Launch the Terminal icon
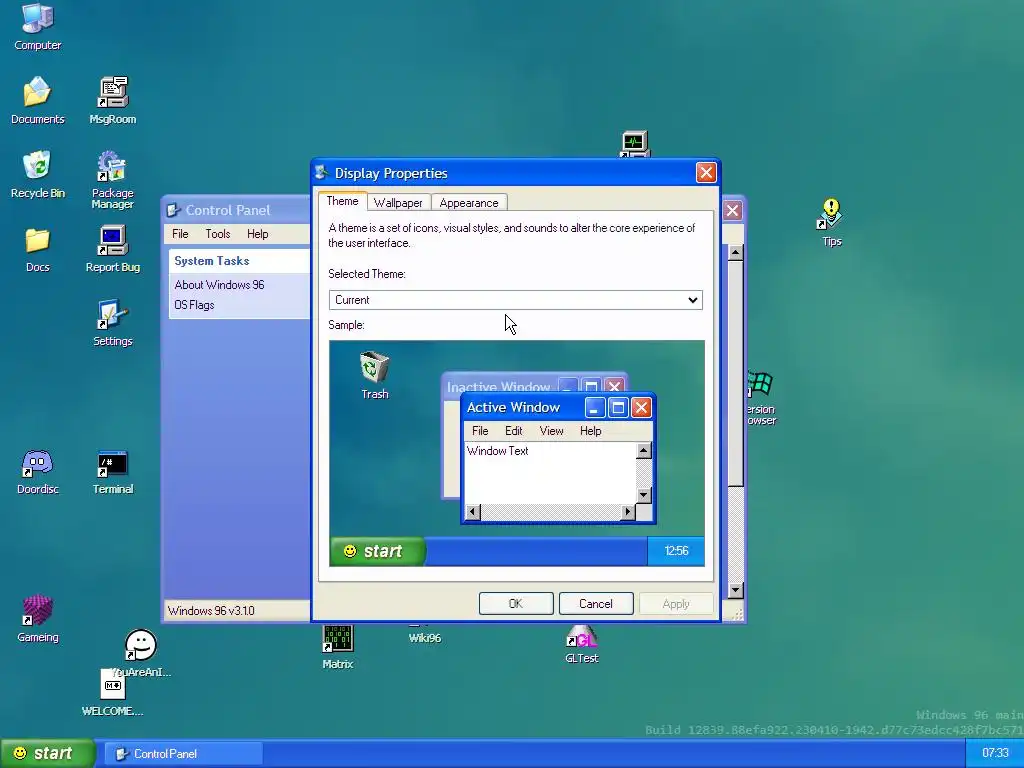Viewport: 1024px width, 768px height. point(112,471)
